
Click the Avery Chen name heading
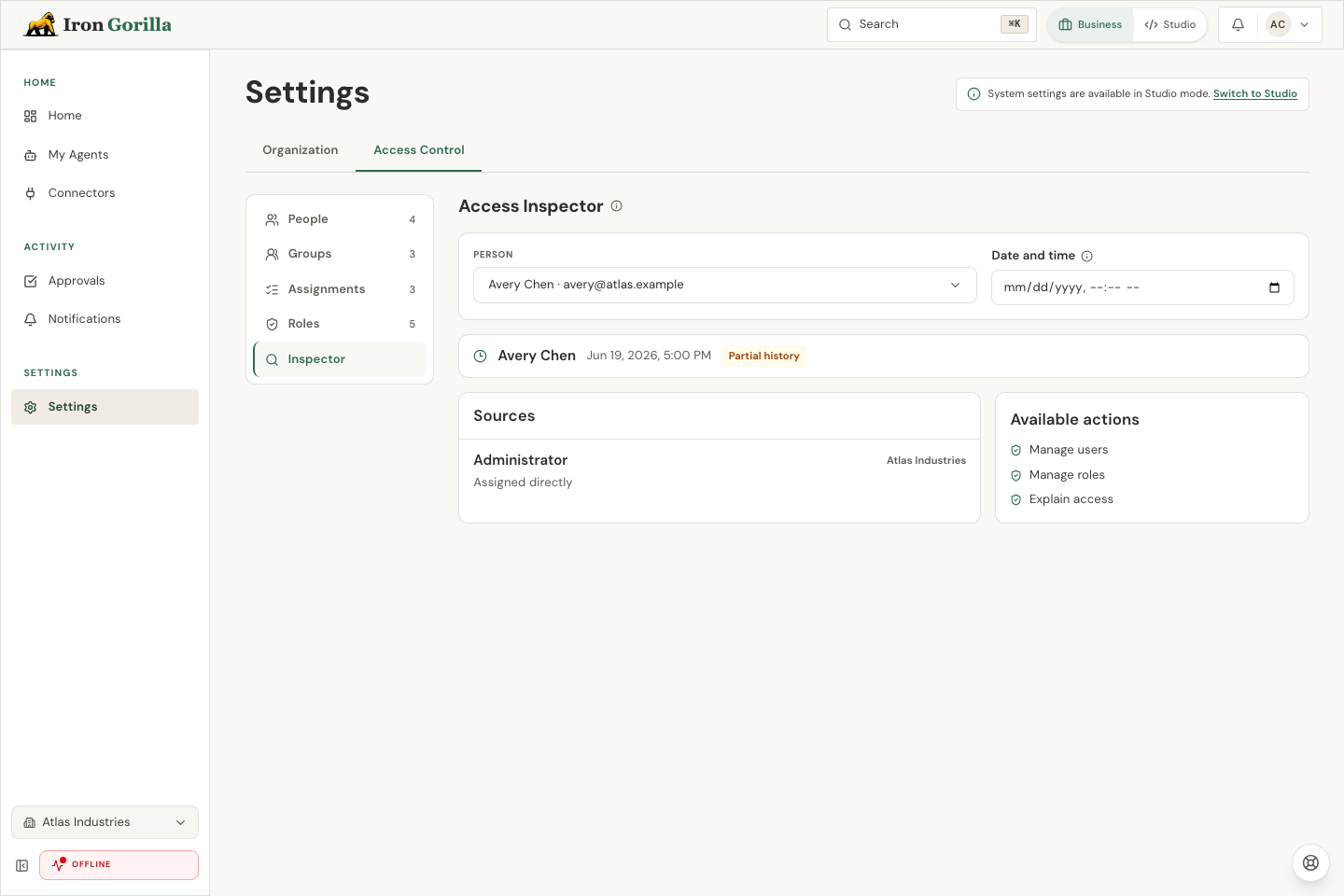pos(537,356)
